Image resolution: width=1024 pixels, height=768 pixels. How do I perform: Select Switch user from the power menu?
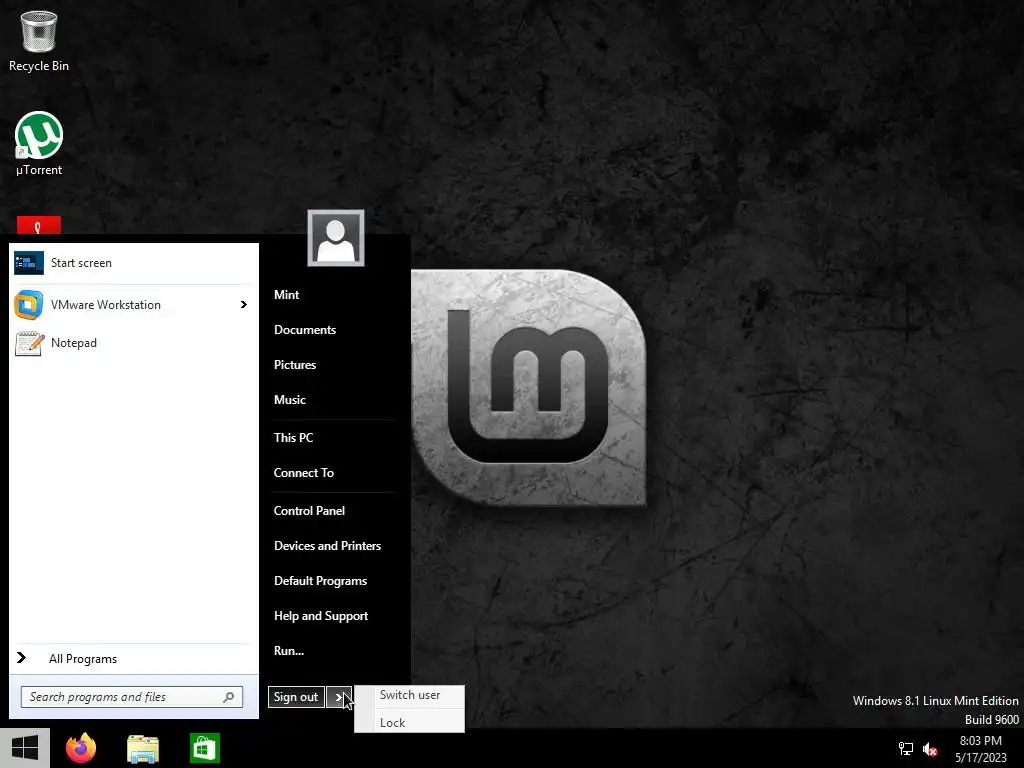[409, 695]
